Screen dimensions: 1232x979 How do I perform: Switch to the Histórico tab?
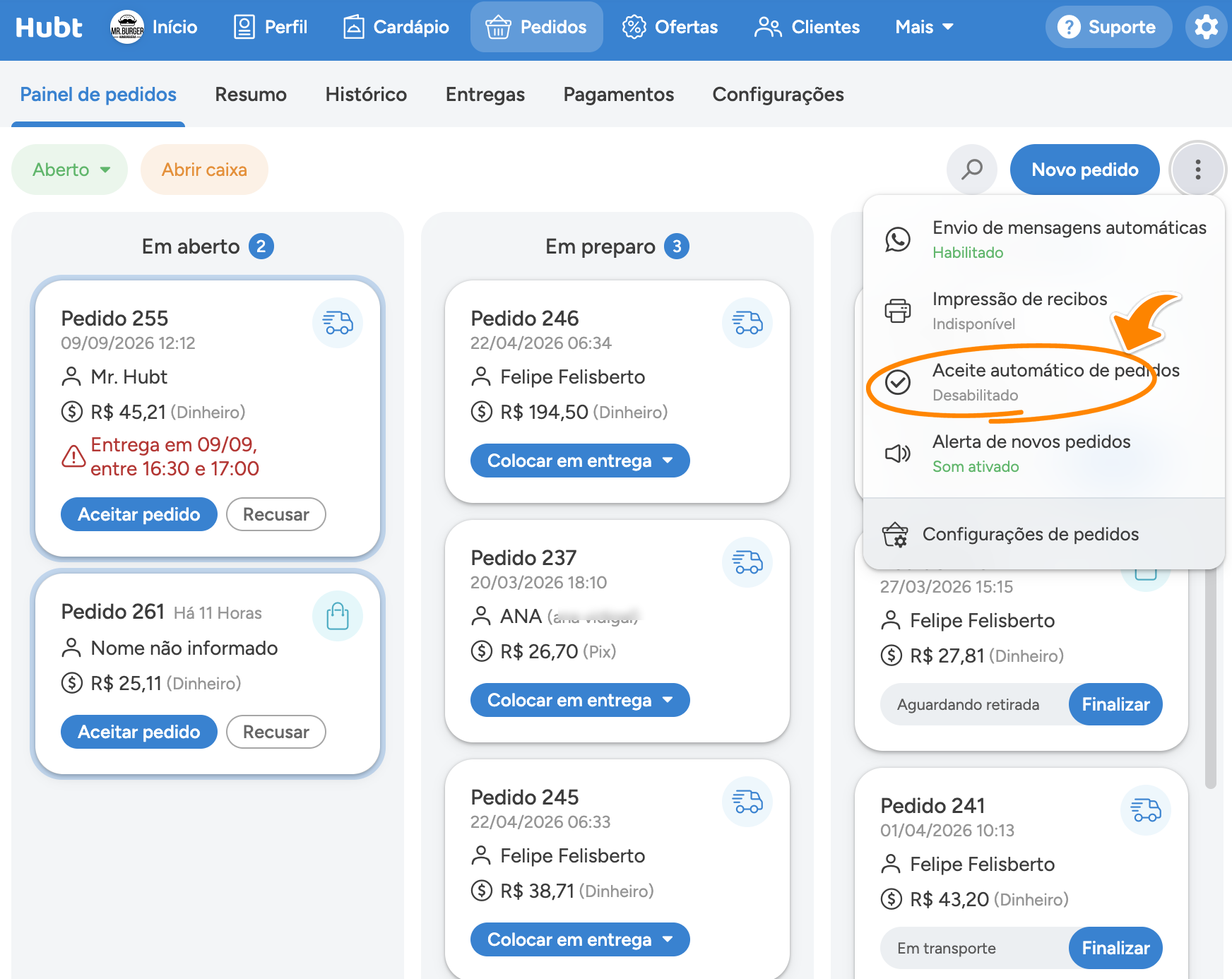366,95
